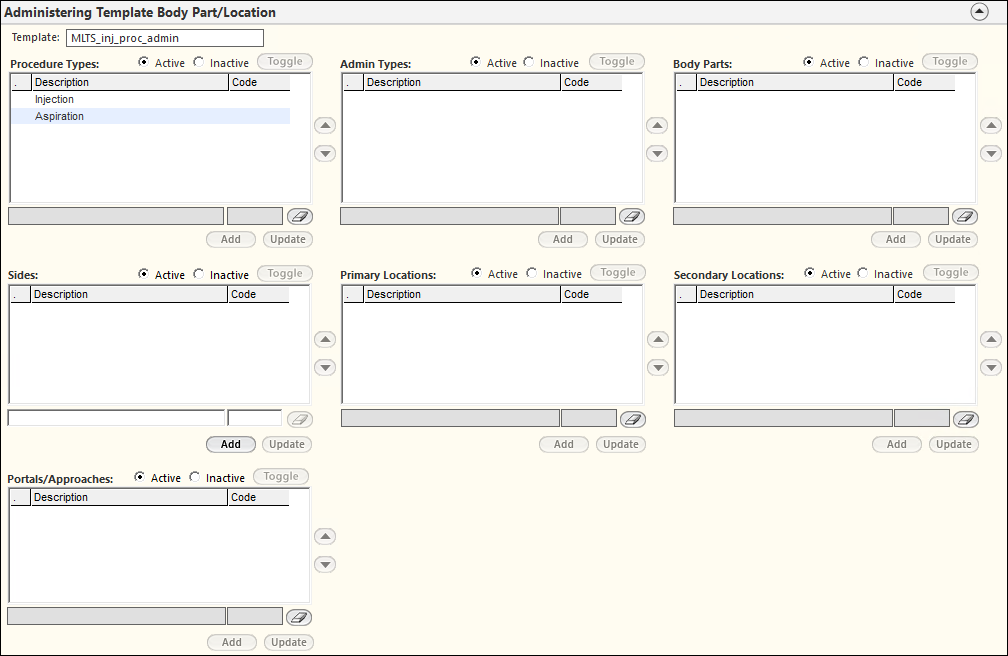
Task: Click Toggle button for Body Parts
Action: (950, 61)
